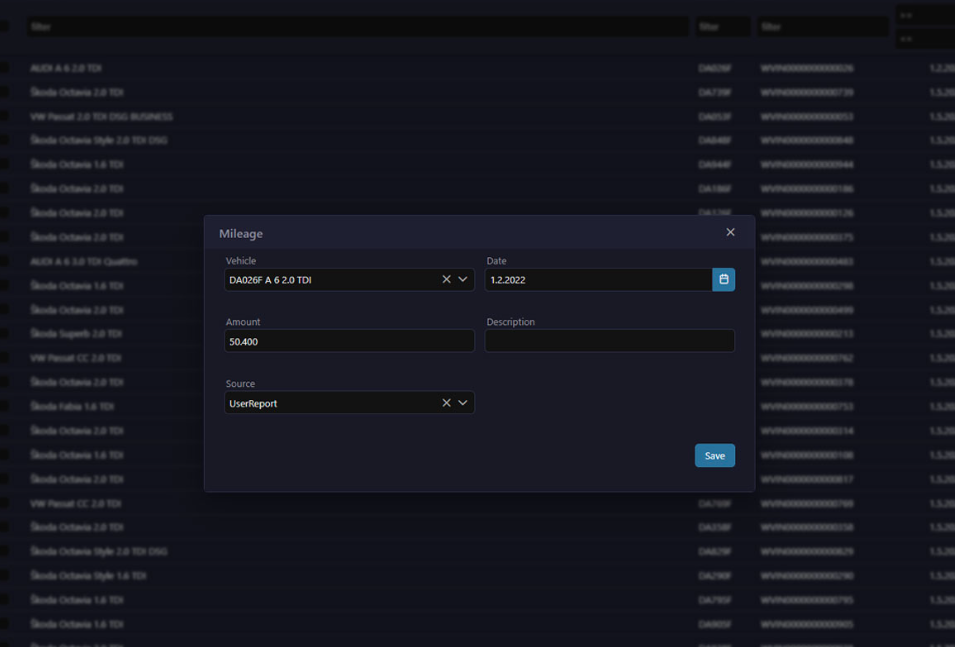Image resolution: width=955 pixels, height=647 pixels.
Task: Click the Amount field with 50.400
Action: [x=349, y=341]
